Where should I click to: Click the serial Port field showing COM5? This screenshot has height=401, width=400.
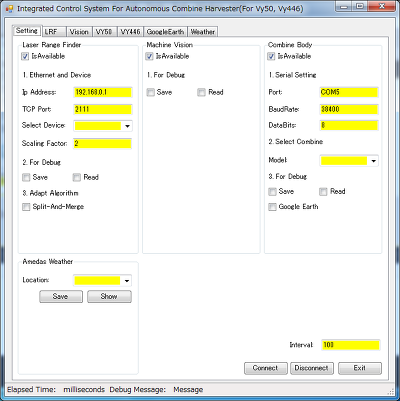tap(349, 92)
